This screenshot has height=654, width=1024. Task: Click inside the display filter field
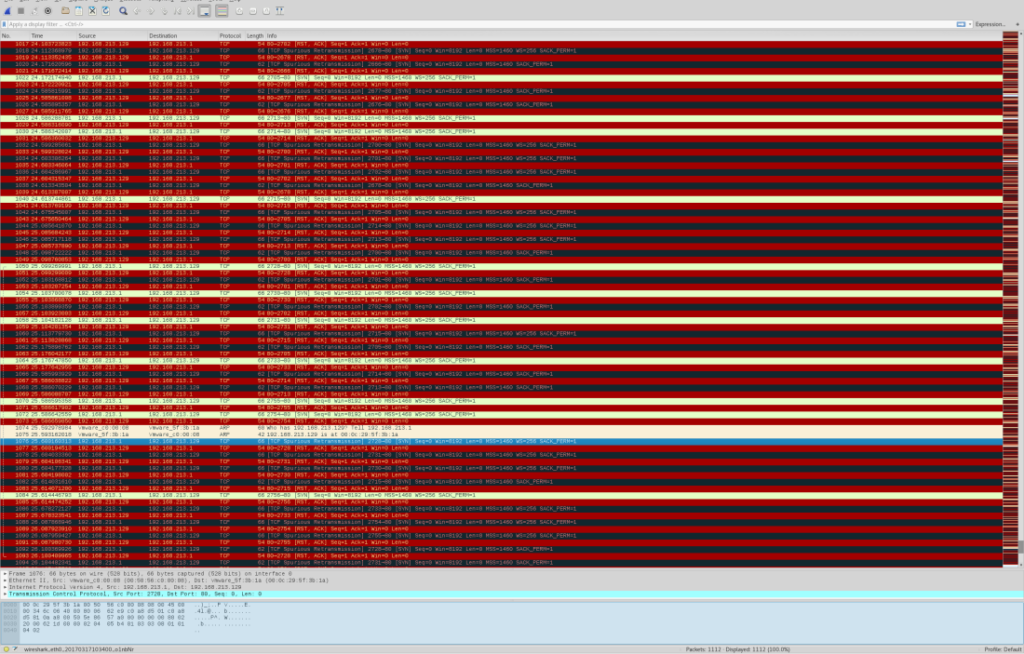pyautogui.click(x=400, y=22)
